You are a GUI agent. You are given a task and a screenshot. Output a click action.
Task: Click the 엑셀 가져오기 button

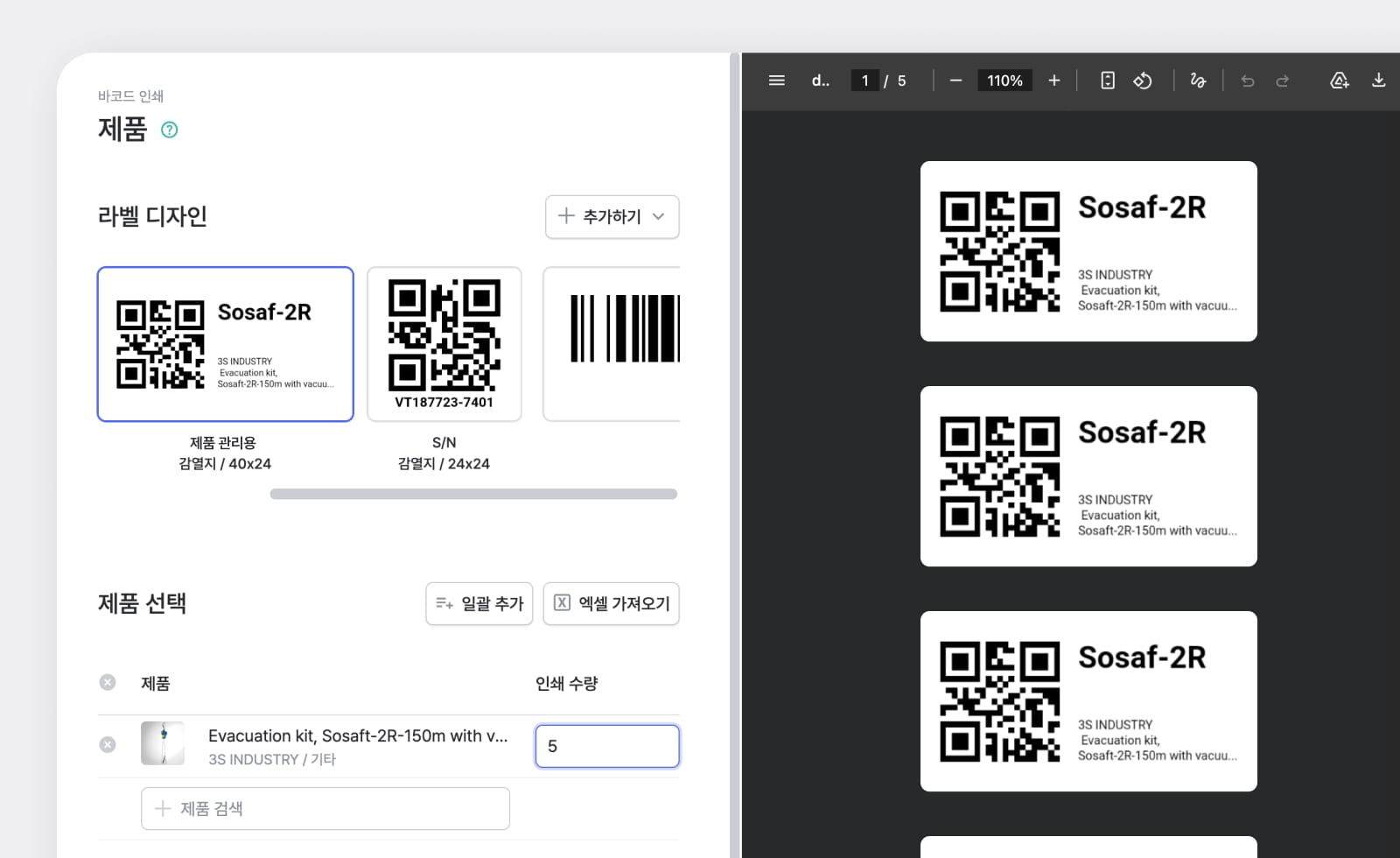[x=612, y=603]
